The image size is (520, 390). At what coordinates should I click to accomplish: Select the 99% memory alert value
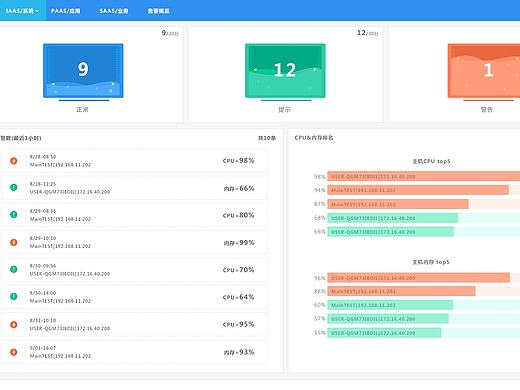(x=239, y=243)
